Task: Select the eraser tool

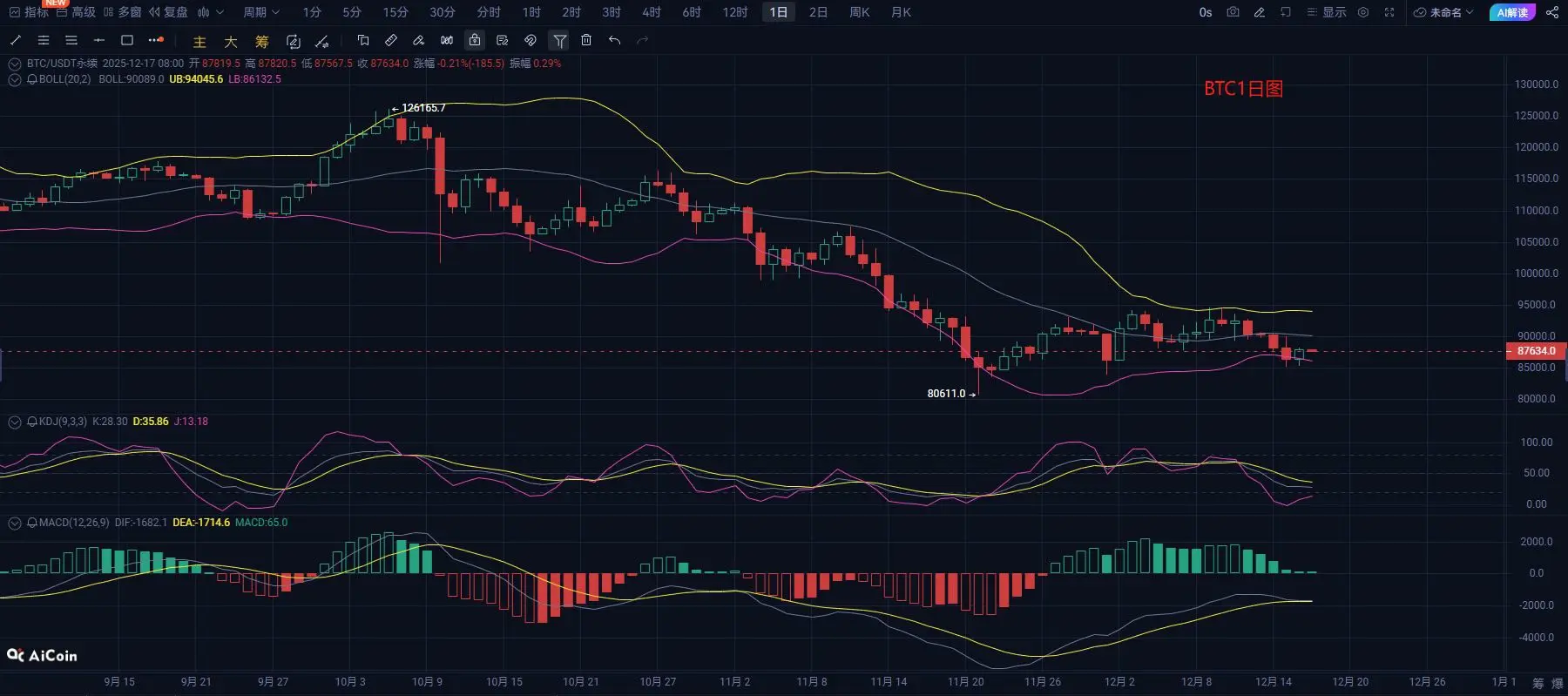Action: tap(419, 40)
